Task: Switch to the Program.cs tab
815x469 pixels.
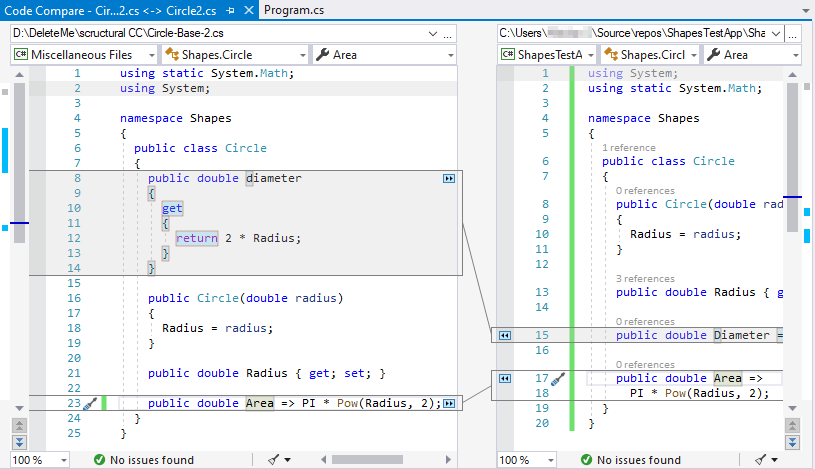Action: 294,10
